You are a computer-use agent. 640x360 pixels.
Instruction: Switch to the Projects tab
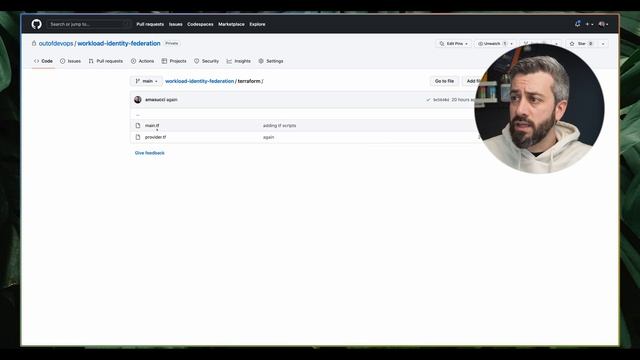pyautogui.click(x=174, y=61)
